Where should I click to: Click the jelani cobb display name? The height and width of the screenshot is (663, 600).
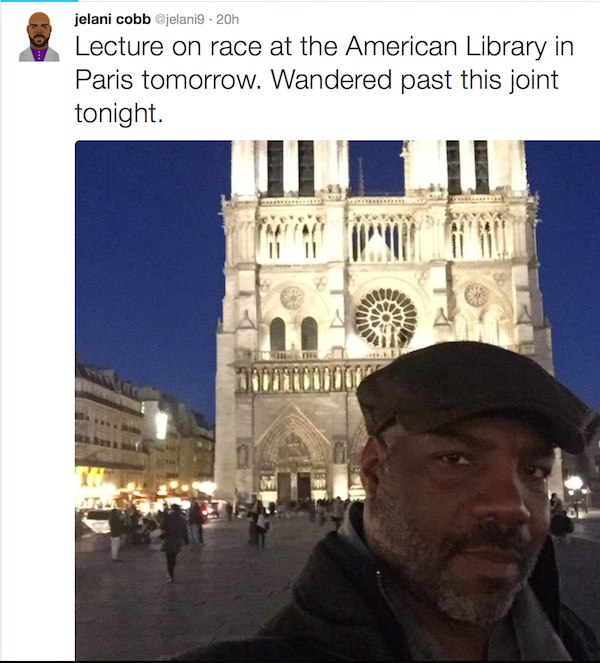[113, 19]
